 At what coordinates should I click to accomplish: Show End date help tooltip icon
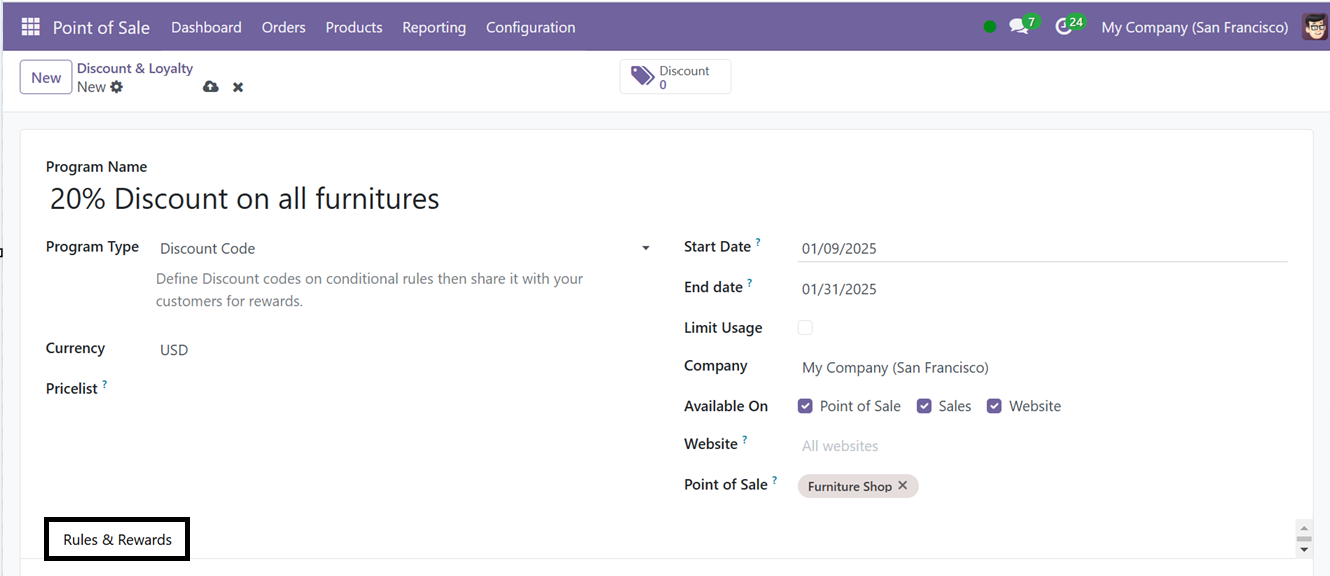click(x=750, y=282)
